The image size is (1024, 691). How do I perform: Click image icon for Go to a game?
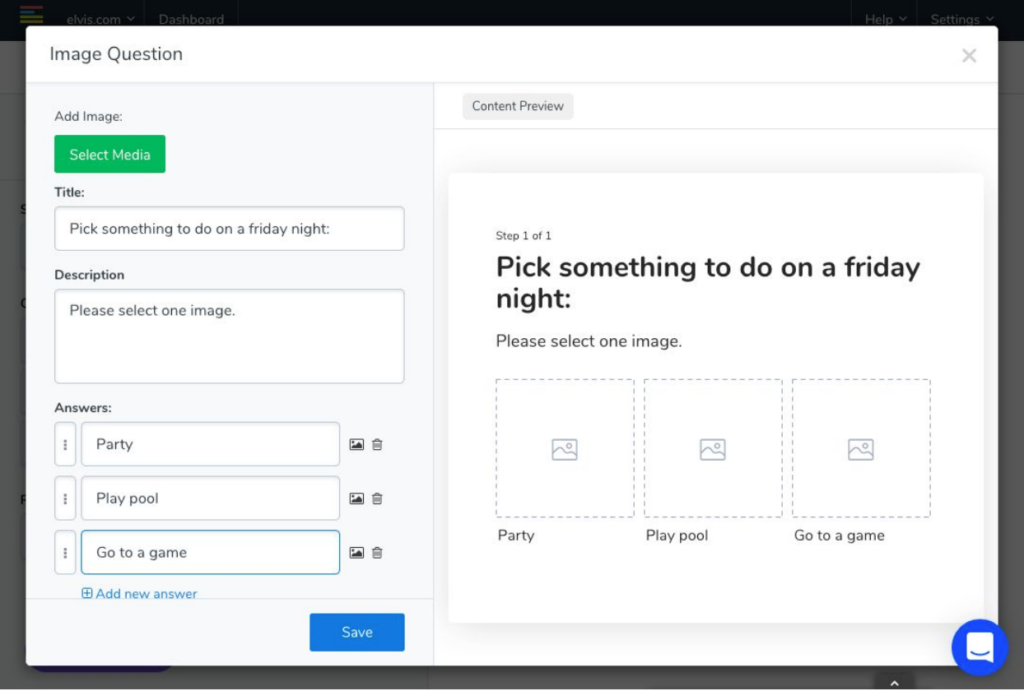click(x=356, y=553)
